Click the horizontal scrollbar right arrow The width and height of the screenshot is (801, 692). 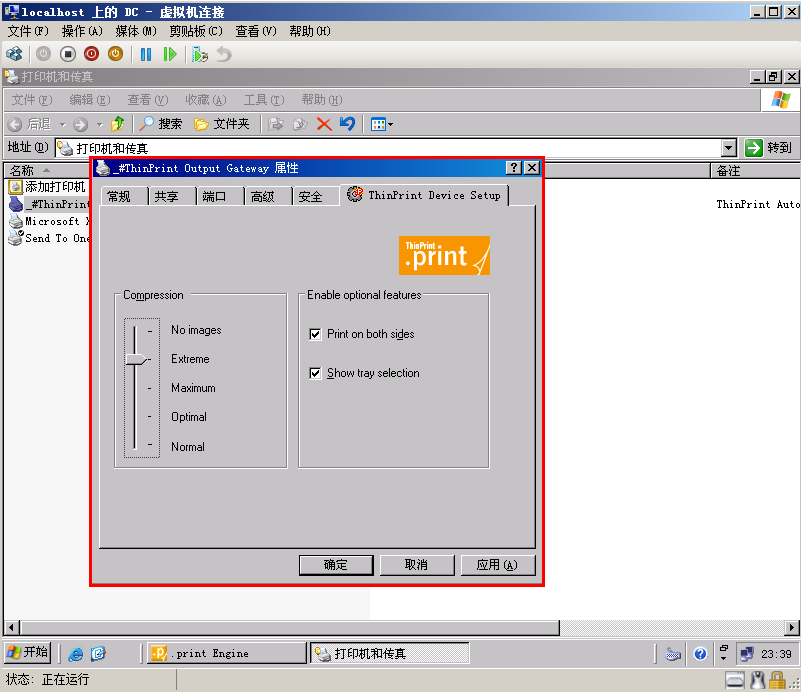point(791,627)
